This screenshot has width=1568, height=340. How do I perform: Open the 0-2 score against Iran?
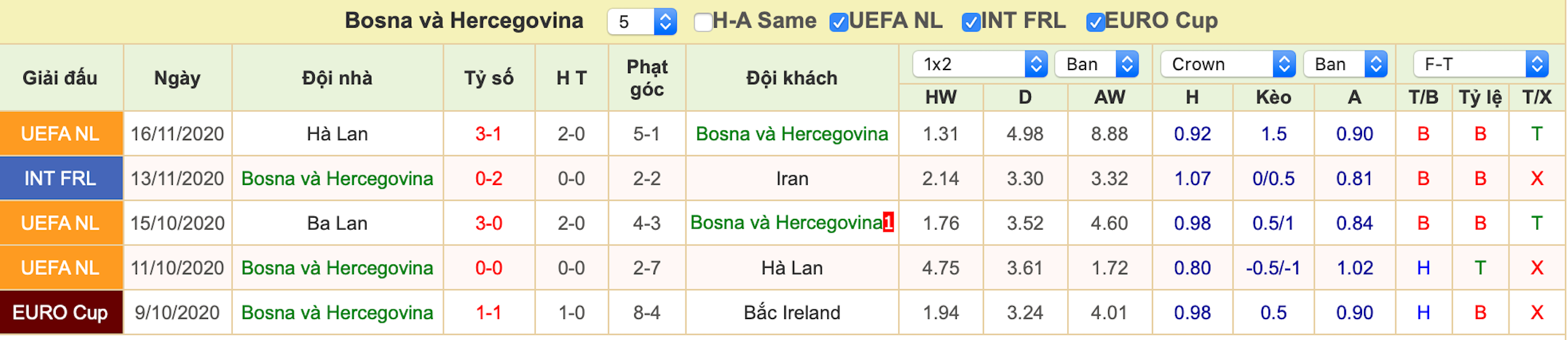tap(489, 178)
